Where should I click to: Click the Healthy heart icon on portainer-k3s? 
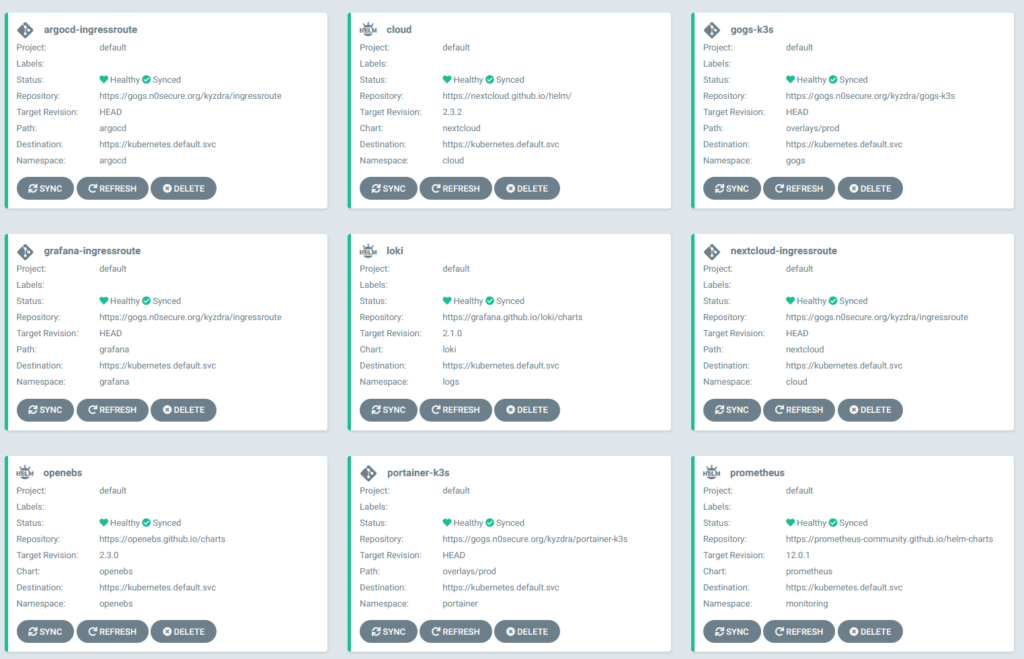pyautogui.click(x=447, y=522)
